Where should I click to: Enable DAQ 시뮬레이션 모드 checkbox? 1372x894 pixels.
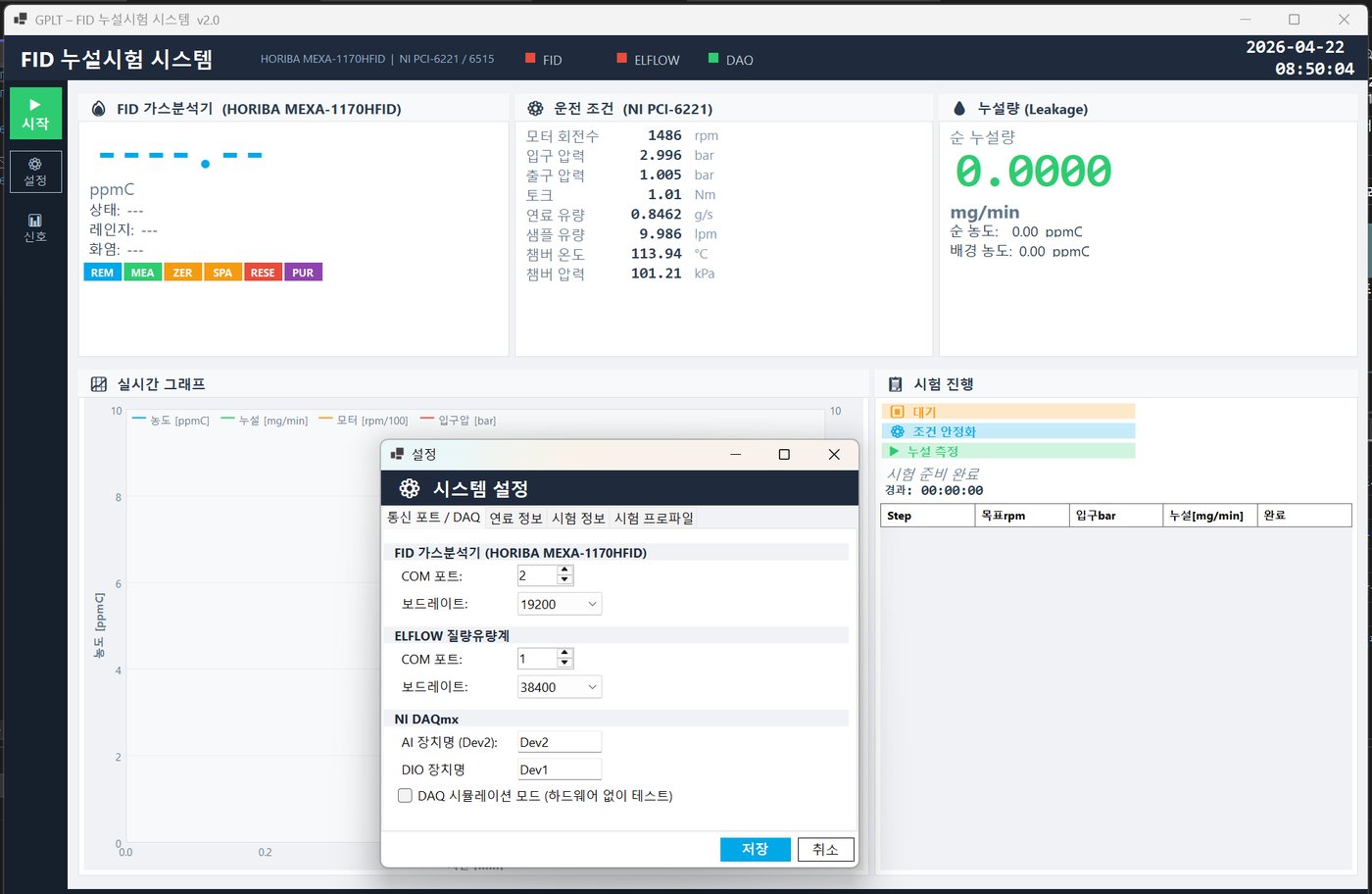click(x=405, y=796)
